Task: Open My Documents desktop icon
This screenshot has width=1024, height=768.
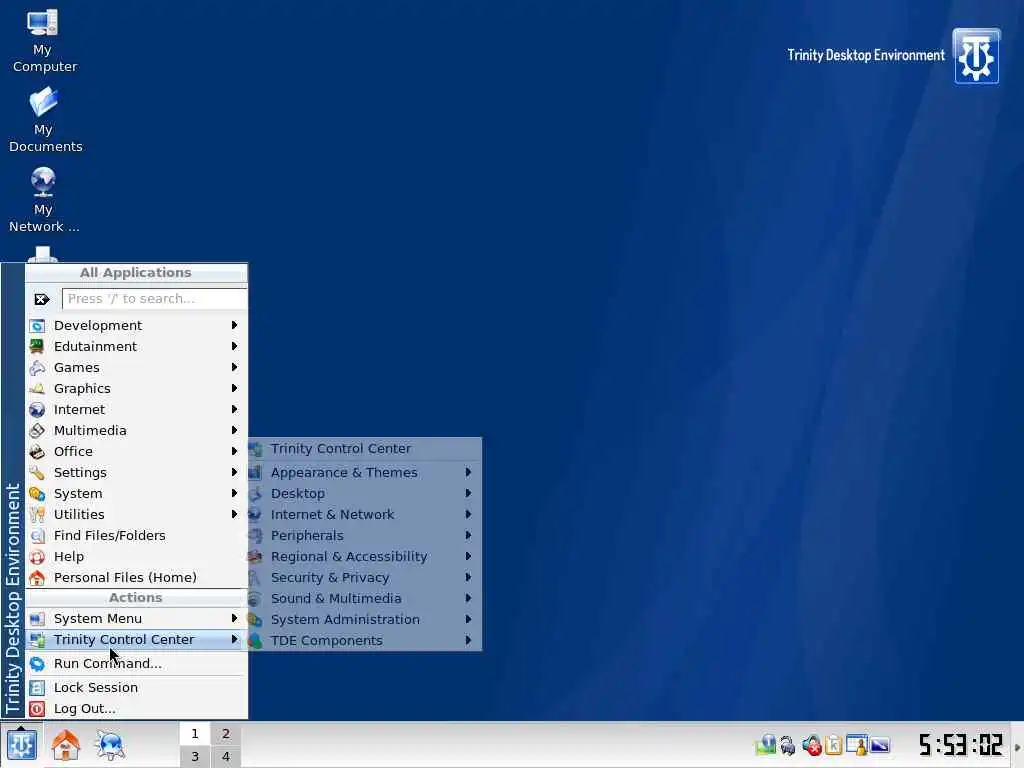Action: [44, 120]
